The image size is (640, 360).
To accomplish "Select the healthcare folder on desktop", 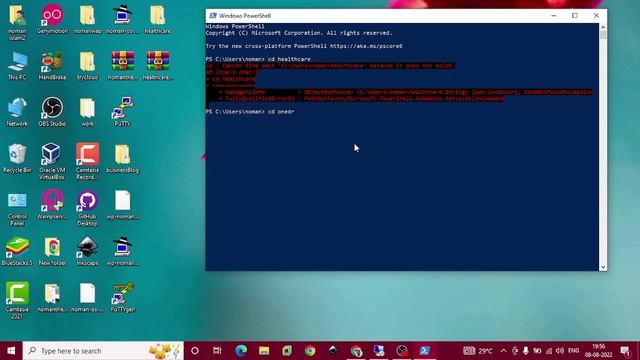I will click(x=158, y=19).
